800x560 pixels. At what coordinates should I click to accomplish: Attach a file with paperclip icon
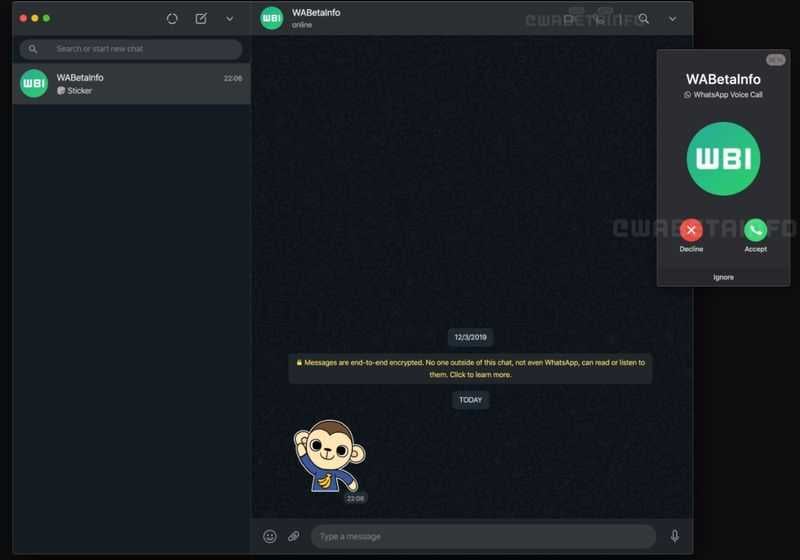tap(294, 536)
